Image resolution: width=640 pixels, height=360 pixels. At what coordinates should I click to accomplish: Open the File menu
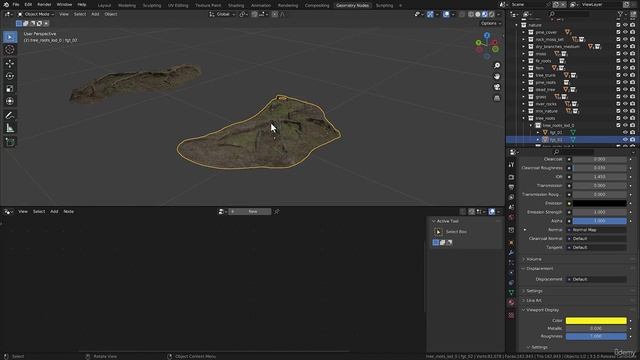point(16,4)
